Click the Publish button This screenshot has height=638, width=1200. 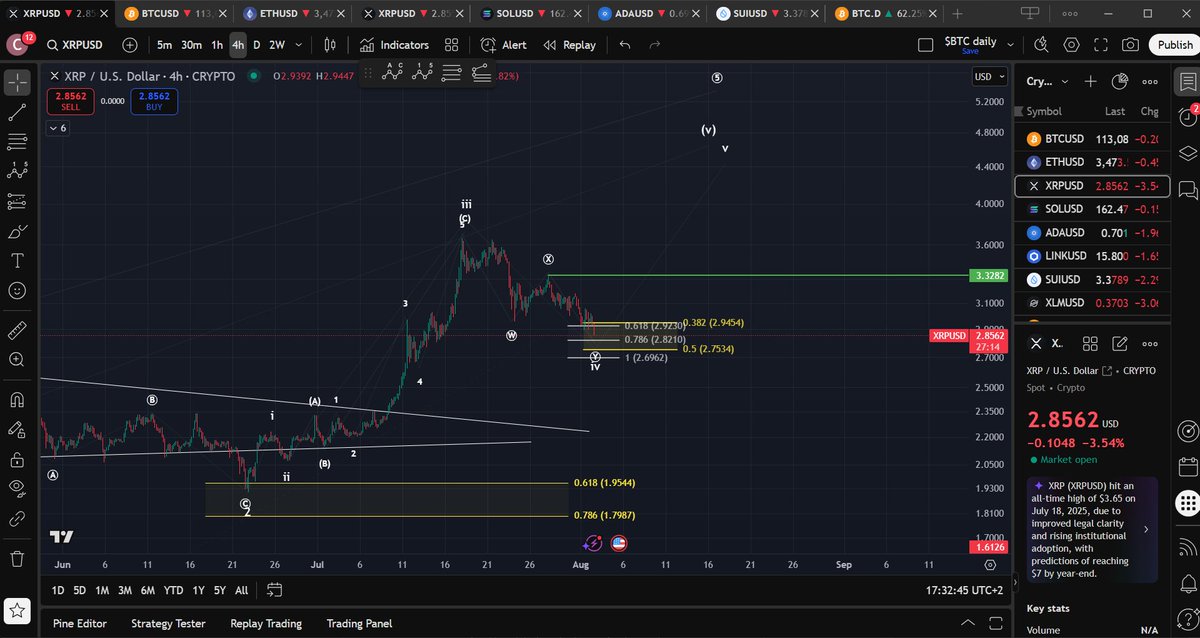click(x=1174, y=45)
